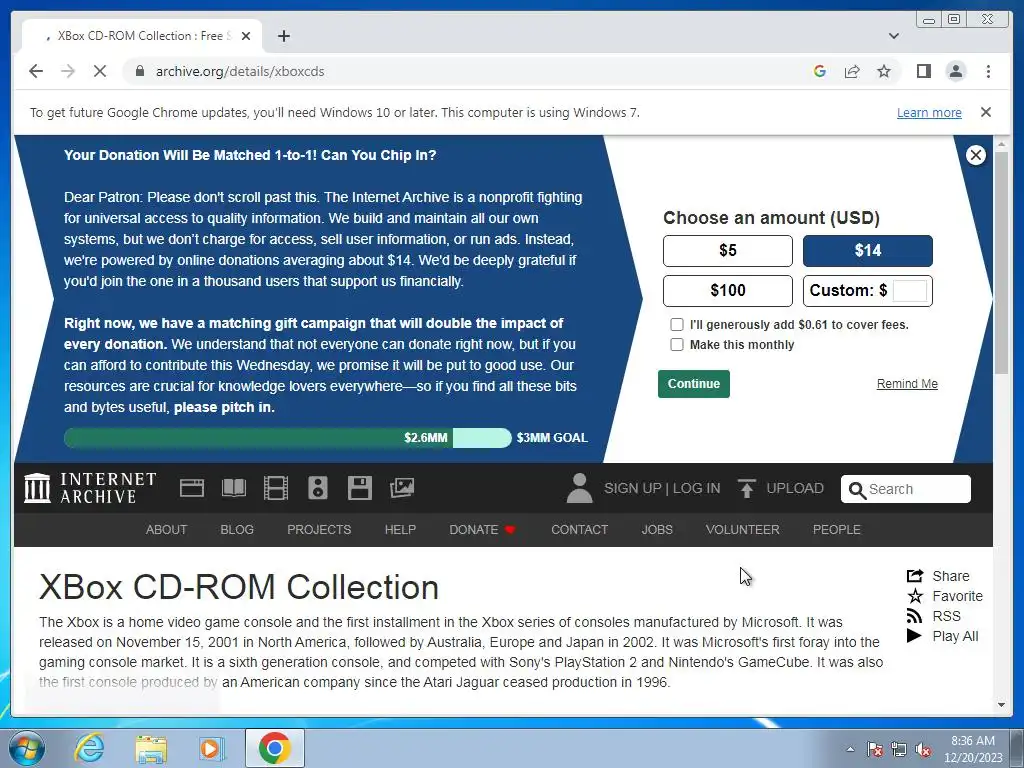
Task: Open the Software floppy disk icon
Action: point(359,488)
